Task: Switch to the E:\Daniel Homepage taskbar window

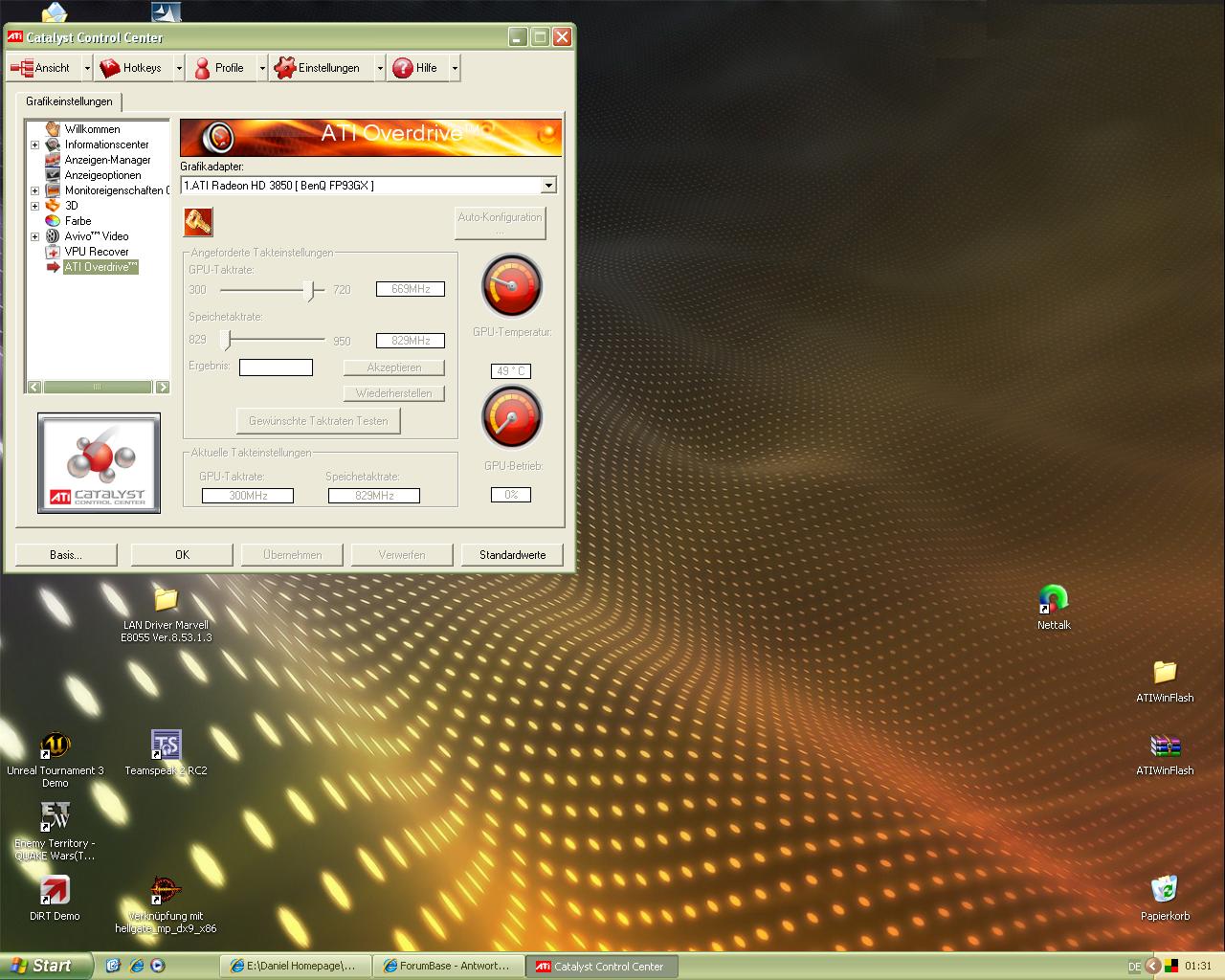Action: pyautogui.click(x=296, y=967)
